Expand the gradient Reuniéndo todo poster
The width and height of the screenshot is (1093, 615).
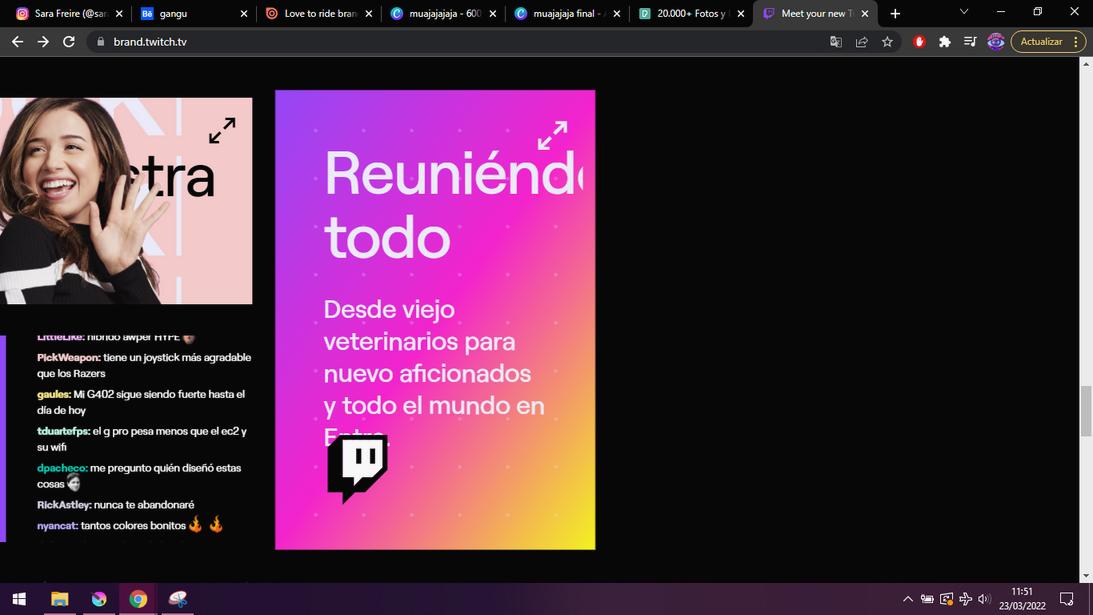(553, 135)
